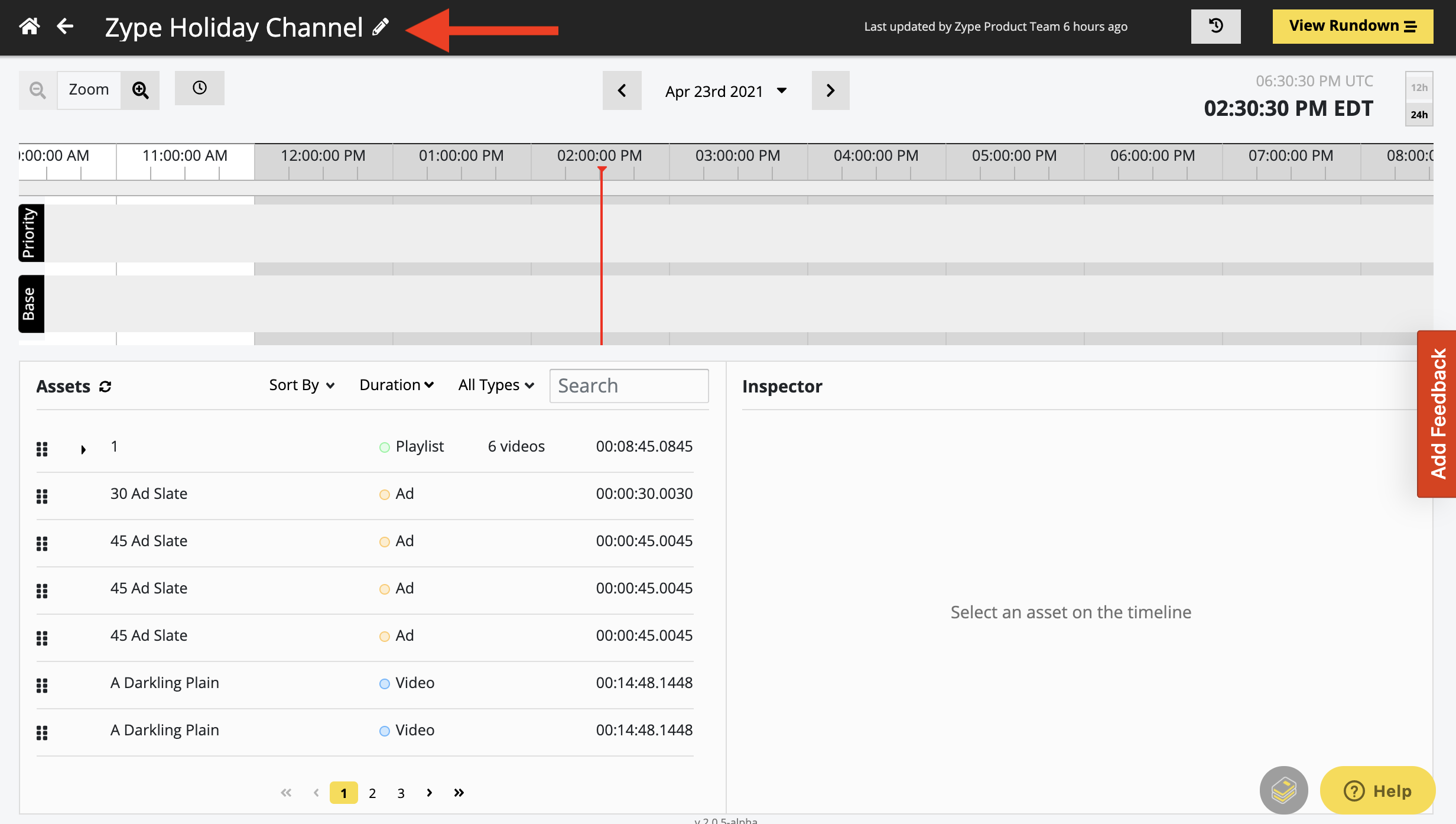
Task: Go to next assets page
Action: coord(430,793)
